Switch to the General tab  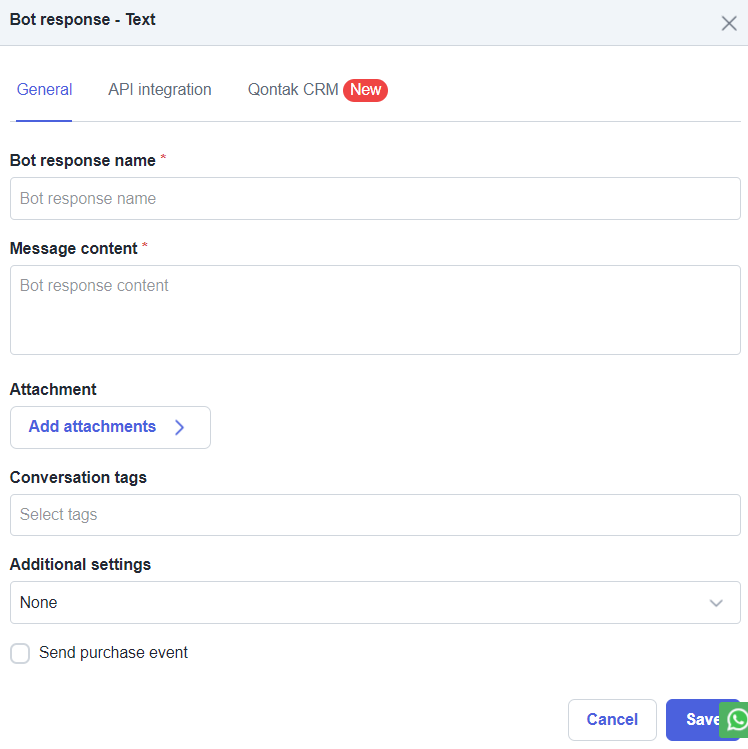pyautogui.click(x=44, y=90)
